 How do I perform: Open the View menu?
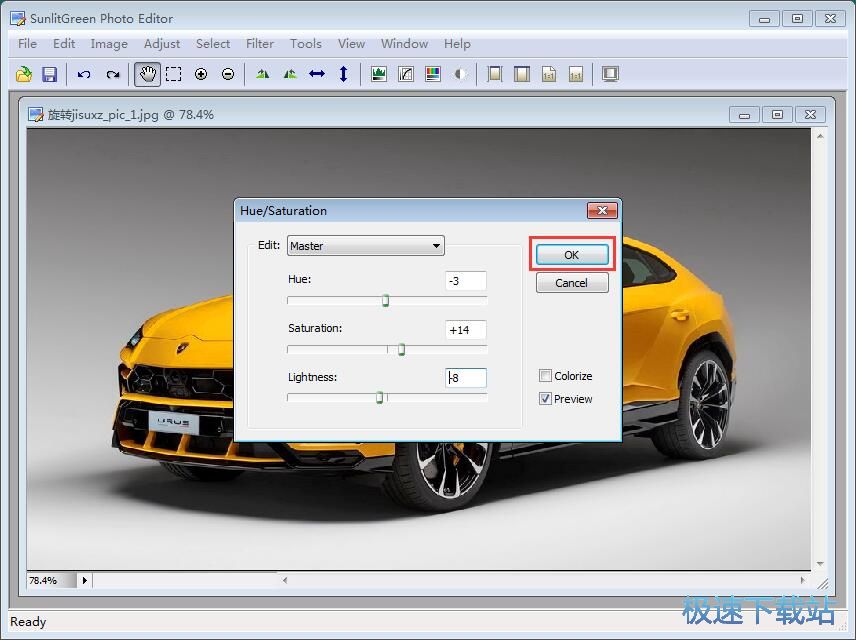(351, 44)
